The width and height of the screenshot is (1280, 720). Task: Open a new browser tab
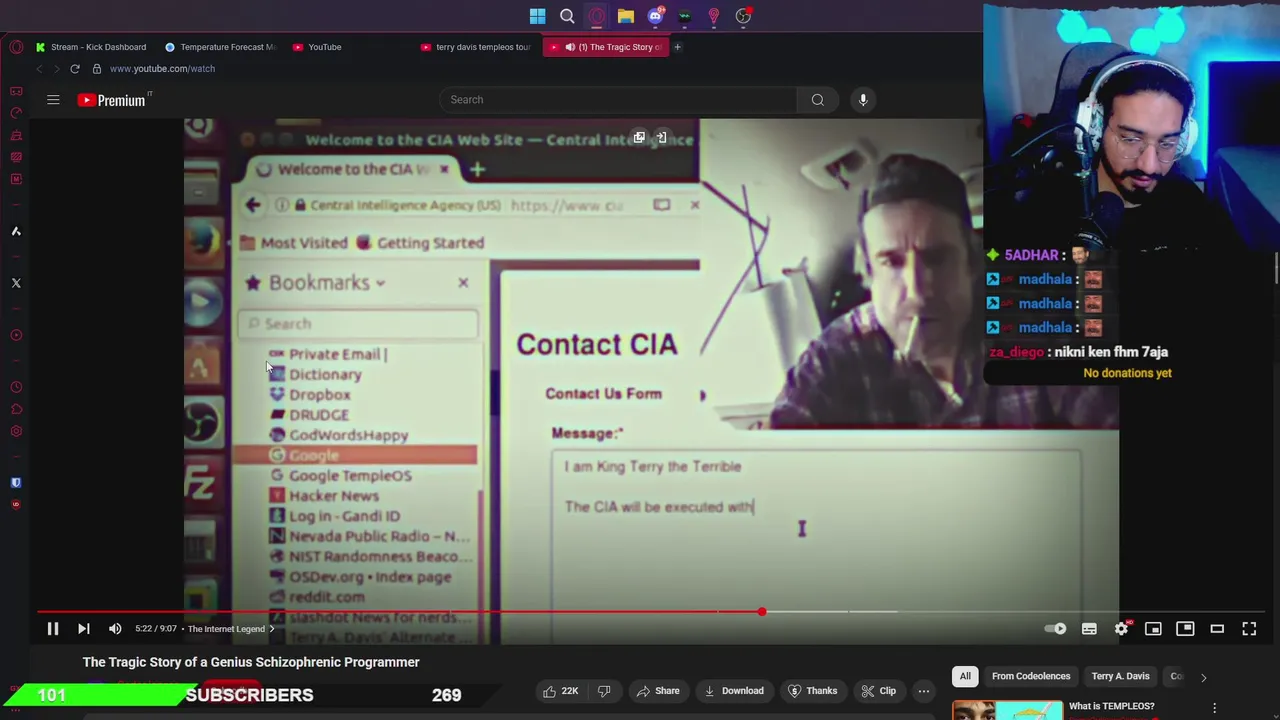click(x=677, y=47)
